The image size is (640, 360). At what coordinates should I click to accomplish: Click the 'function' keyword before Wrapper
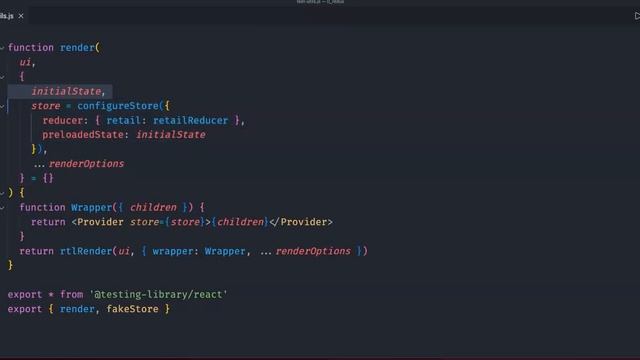point(42,207)
